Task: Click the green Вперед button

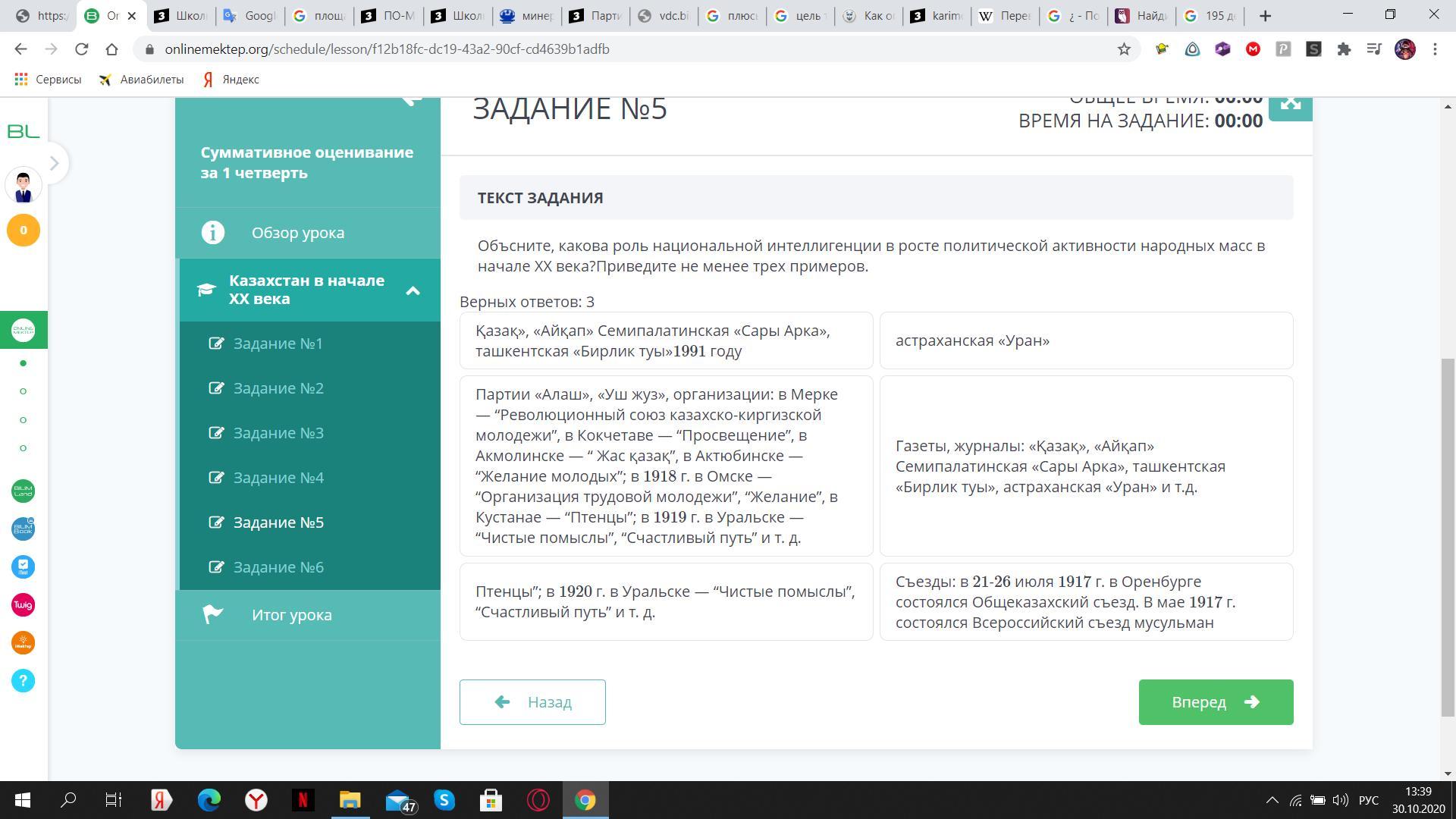Action: pos(1215,702)
